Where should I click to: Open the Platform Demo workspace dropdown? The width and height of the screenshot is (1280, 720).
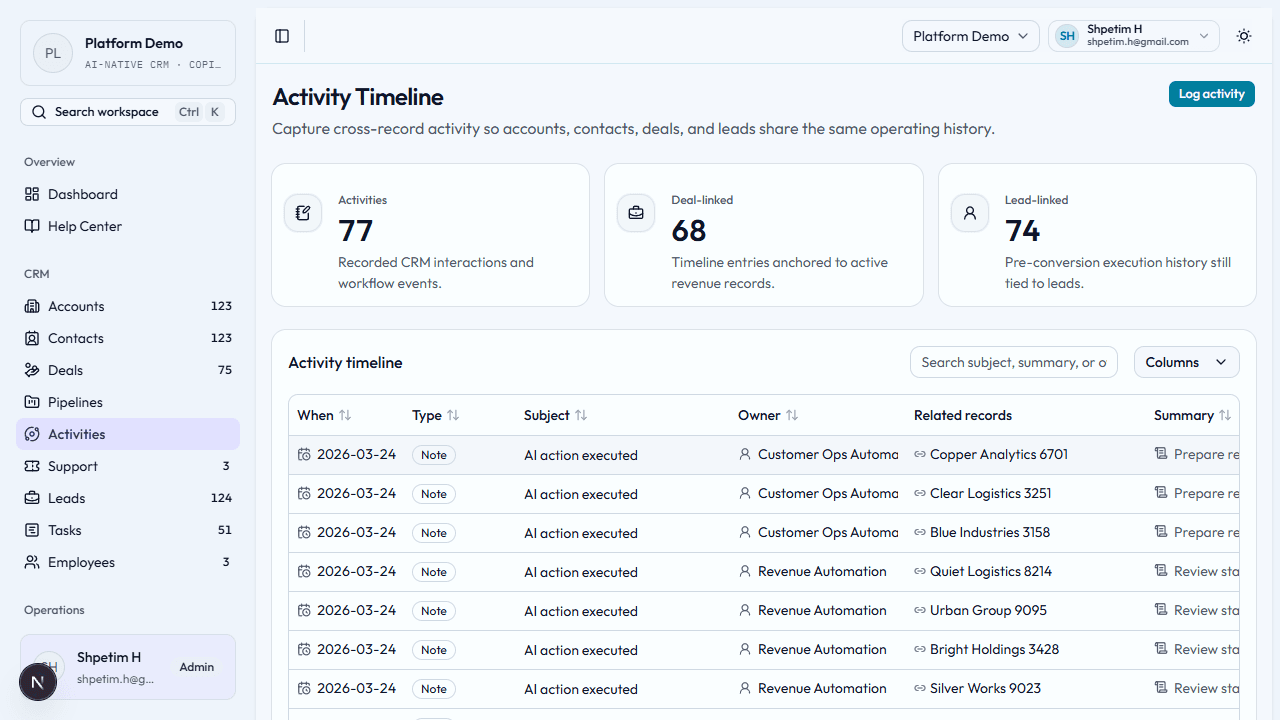point(970,36)
